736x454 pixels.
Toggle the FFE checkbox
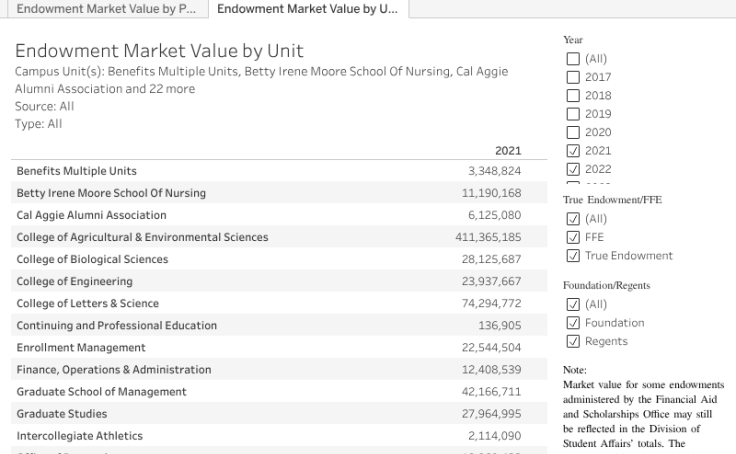click(572, 237)
